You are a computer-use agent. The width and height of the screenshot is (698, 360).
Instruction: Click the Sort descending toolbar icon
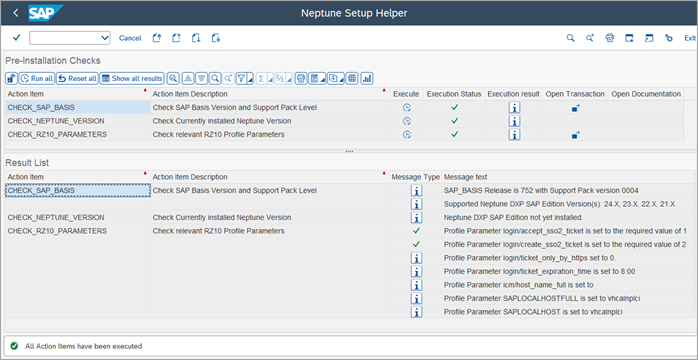coord(201,79)
